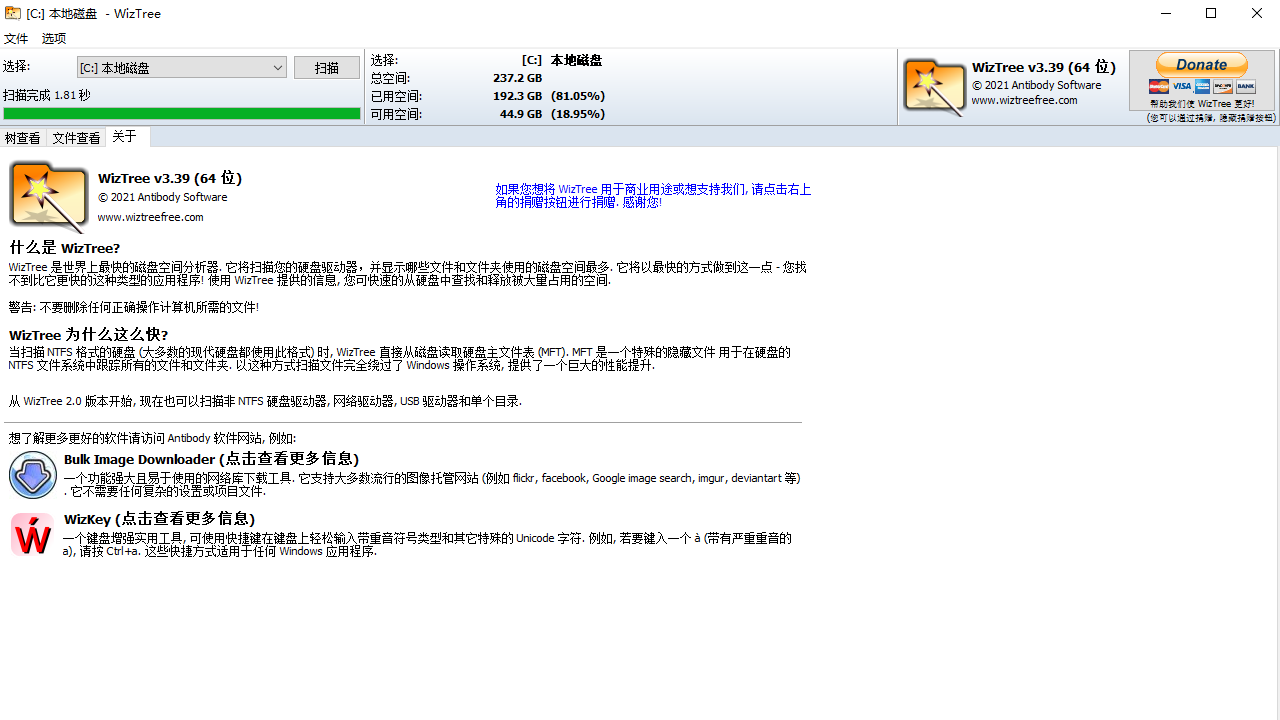Open the drive selection dropdown
Image resolution: width=1280 pixels, height=720 pixels.
point(279,67)
